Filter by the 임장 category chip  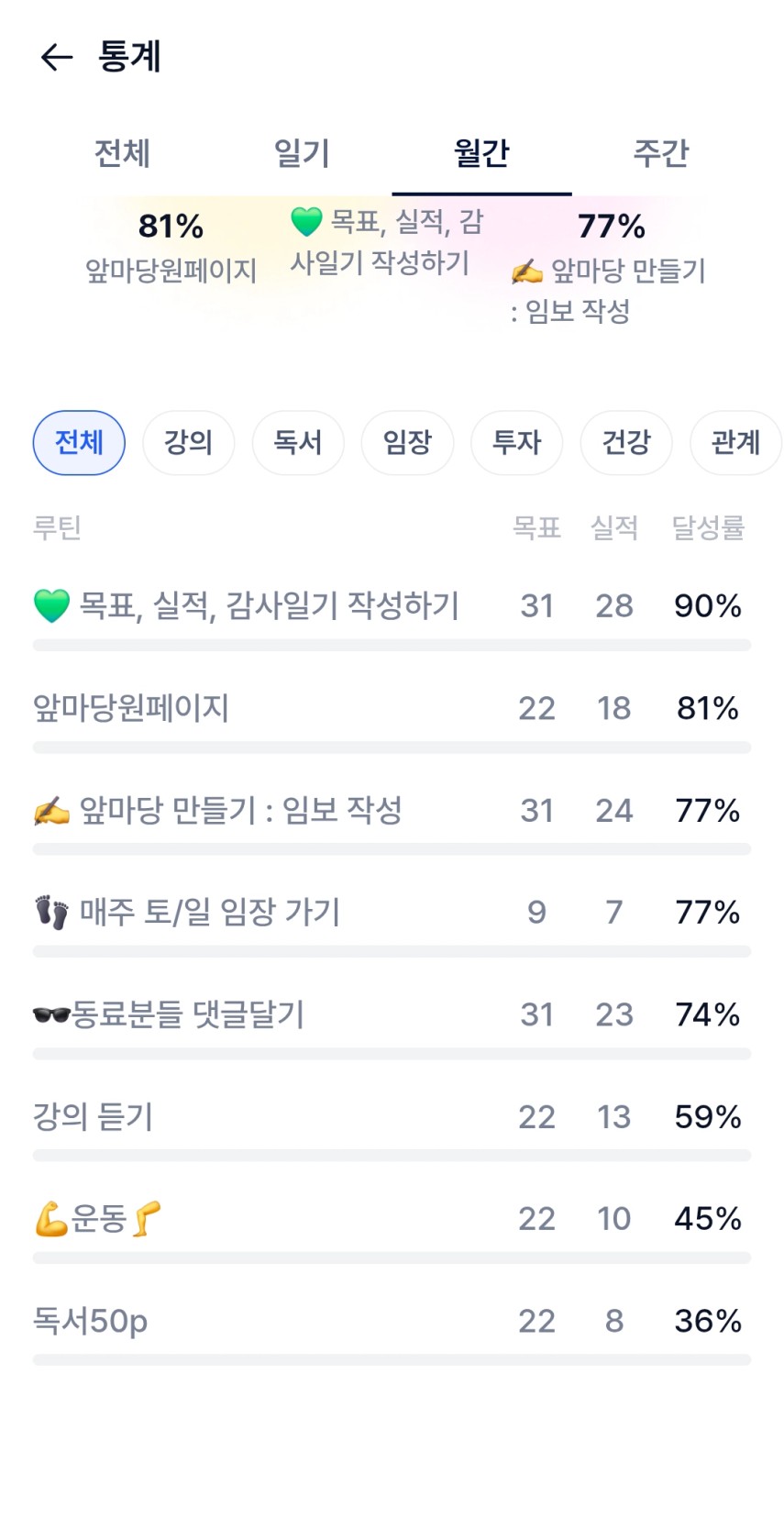coord(407,443)
